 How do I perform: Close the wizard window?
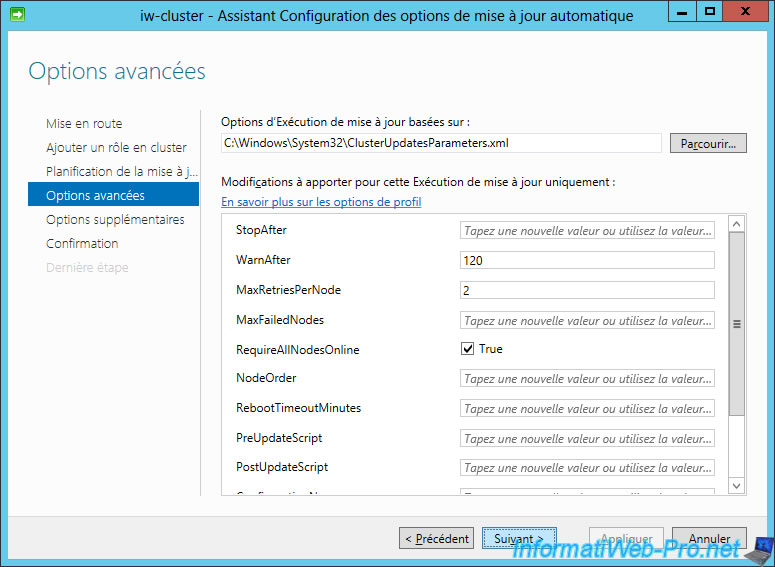(x=746, y=12)
